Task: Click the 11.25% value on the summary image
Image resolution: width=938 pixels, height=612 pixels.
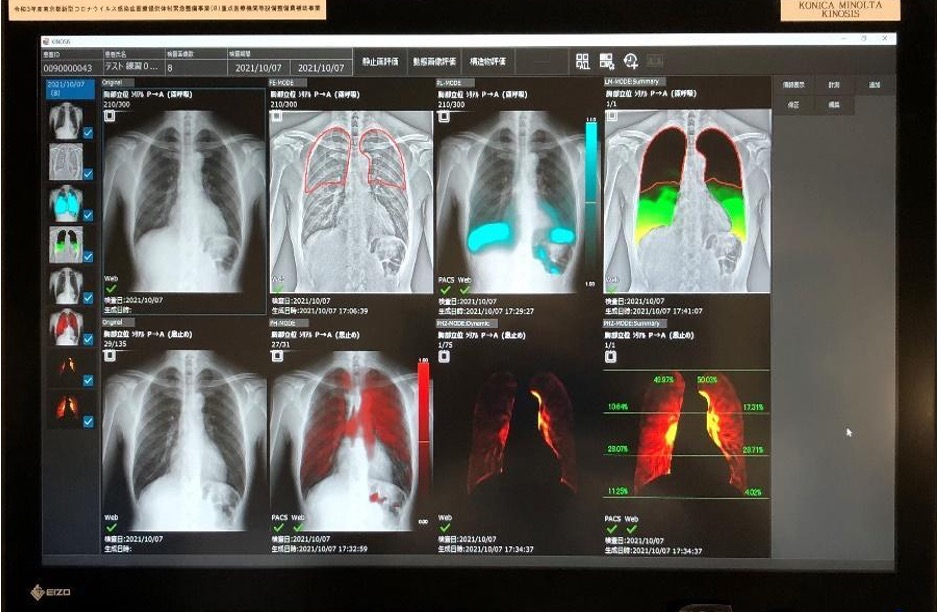Action: pos(618,491)
